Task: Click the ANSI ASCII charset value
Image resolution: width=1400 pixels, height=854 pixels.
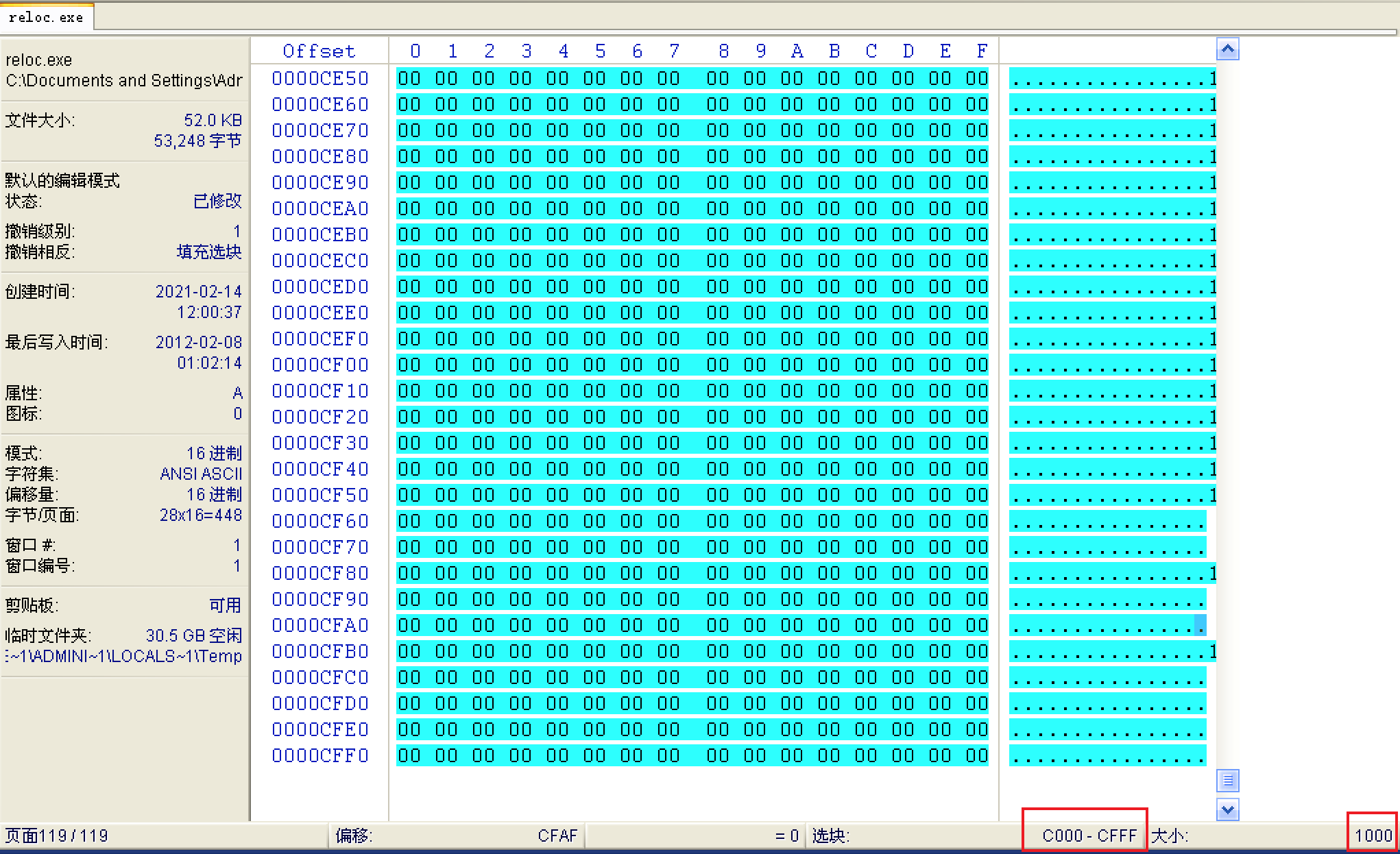Action: tap(201, 474)
